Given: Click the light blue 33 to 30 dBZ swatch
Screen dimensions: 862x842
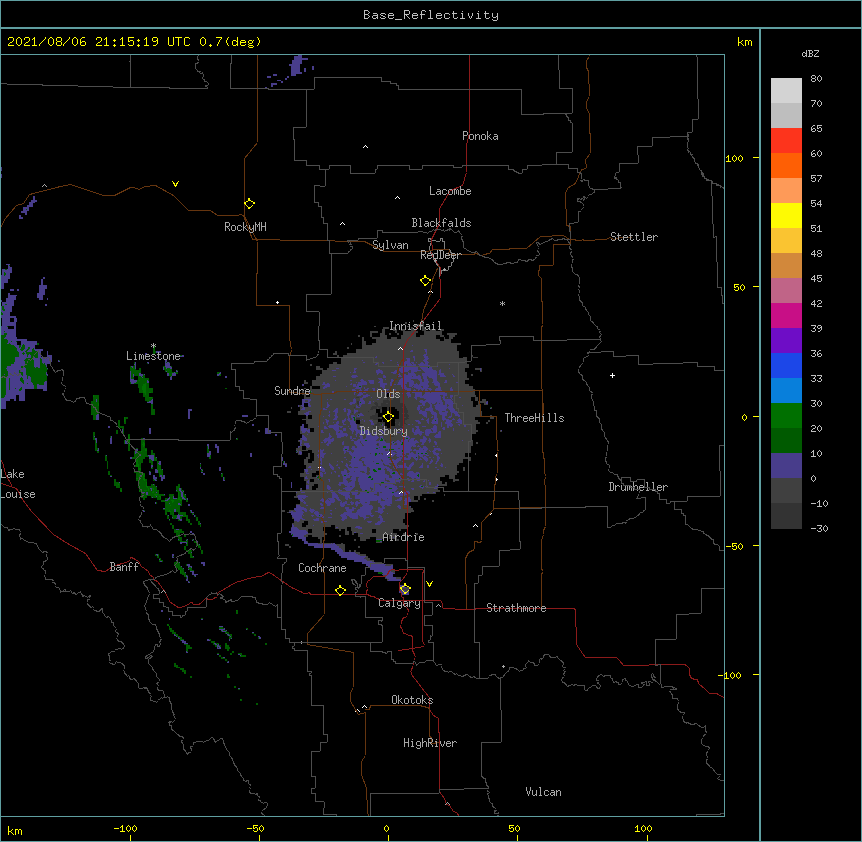Looking at the screenshot, I should [x=786, y=391].
